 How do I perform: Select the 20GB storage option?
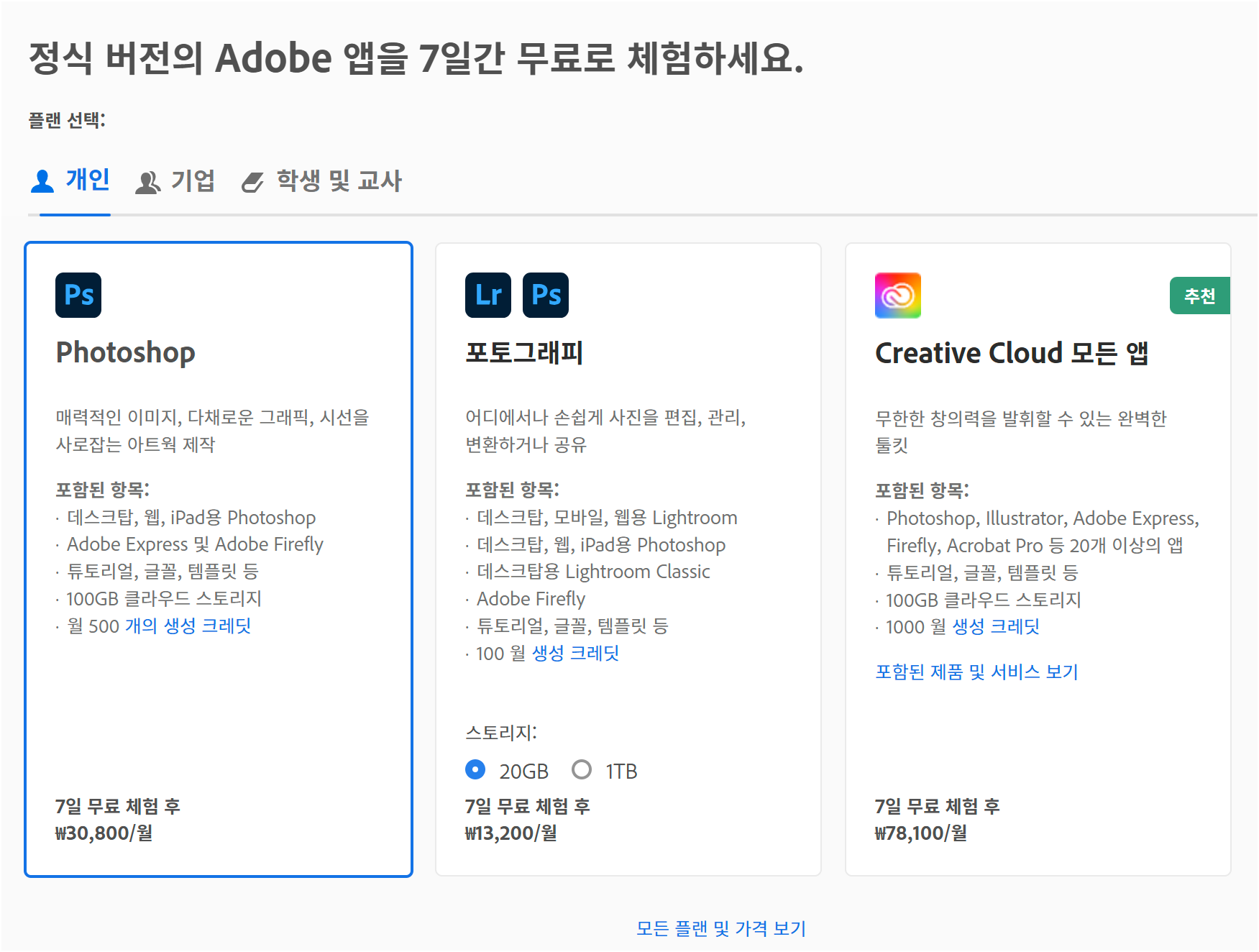pyautogui.click(x=475, y=769)
